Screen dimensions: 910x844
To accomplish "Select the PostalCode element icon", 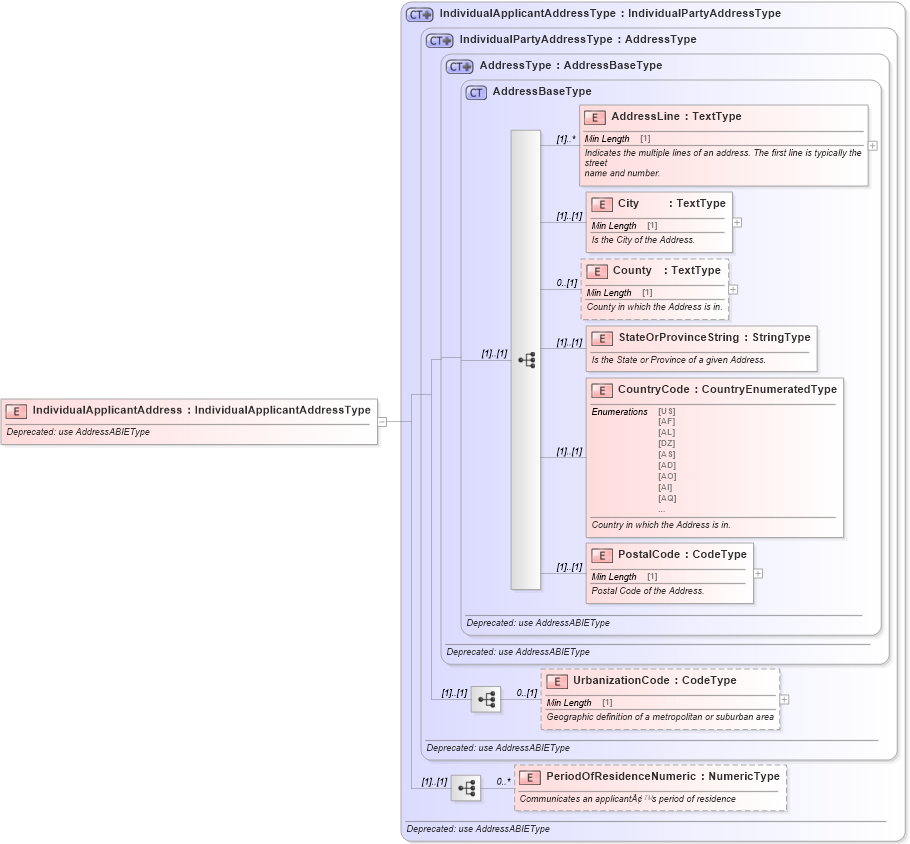I will [602, 555].
